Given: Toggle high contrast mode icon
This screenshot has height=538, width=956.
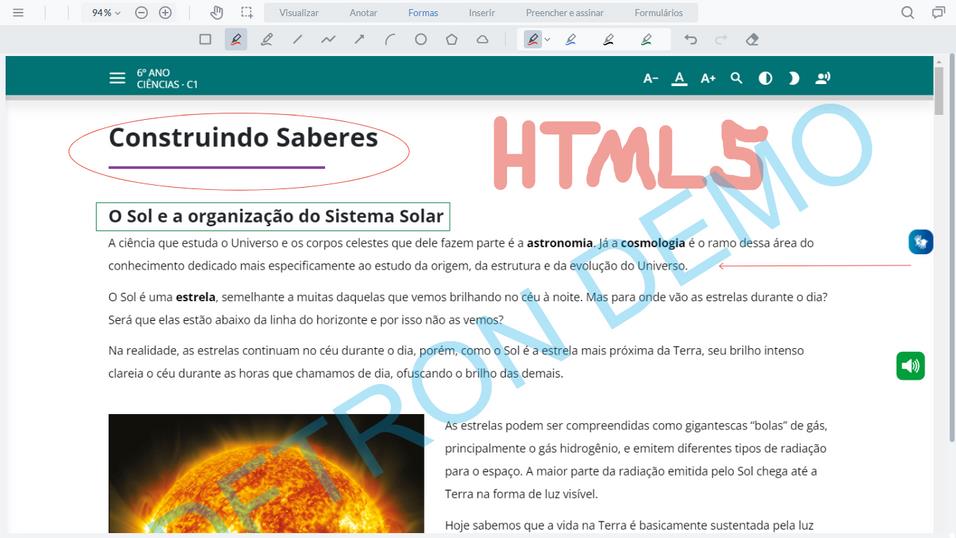Looking at the screenshot, I should click(765, 78).
